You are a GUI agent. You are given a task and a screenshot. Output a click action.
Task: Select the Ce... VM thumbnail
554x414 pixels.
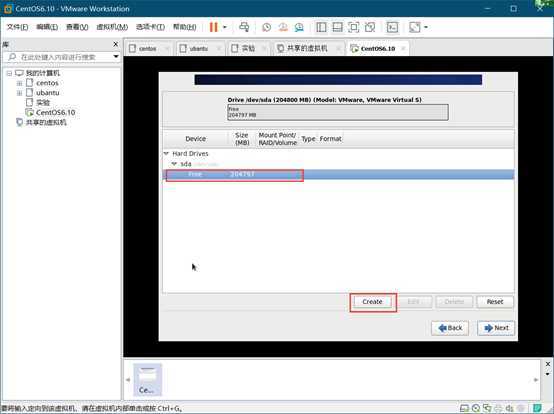point(147,380)
